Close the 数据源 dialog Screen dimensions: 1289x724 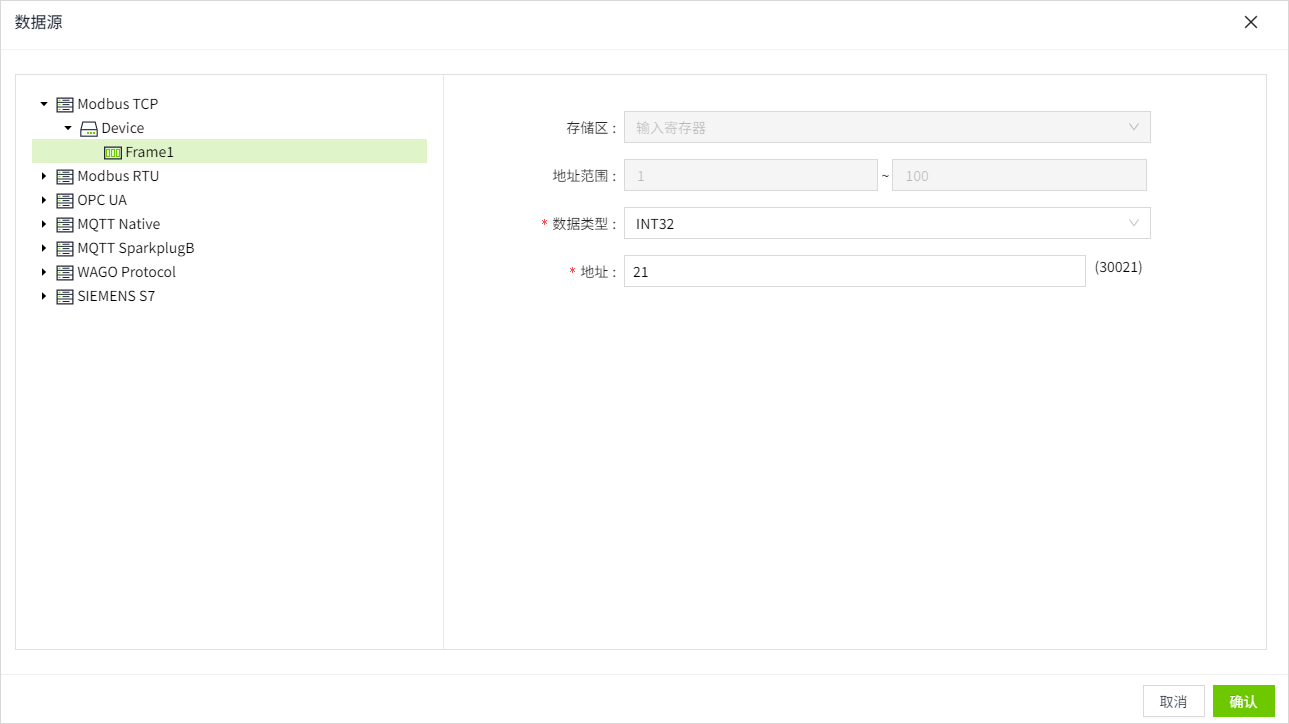click(1251, 22)
